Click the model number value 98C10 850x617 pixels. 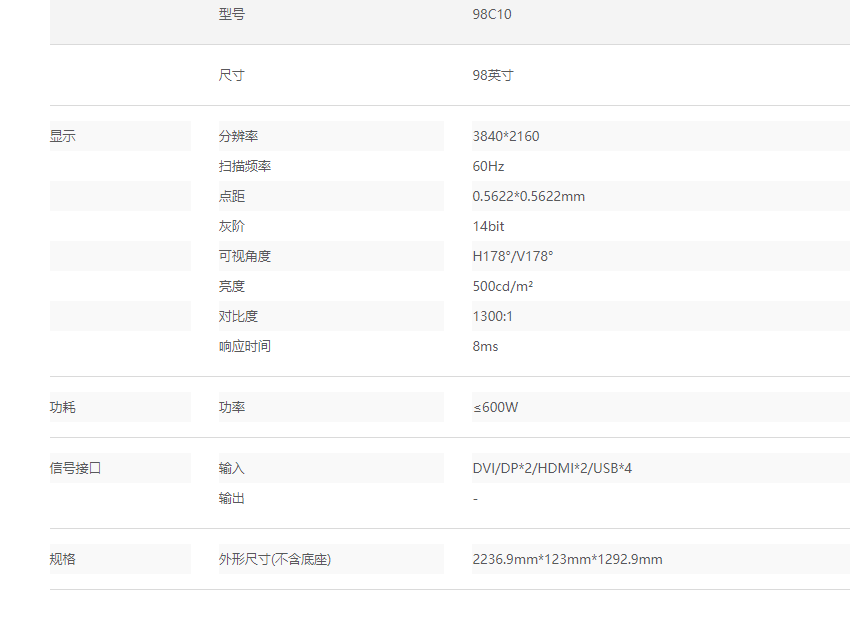point(492,15)
